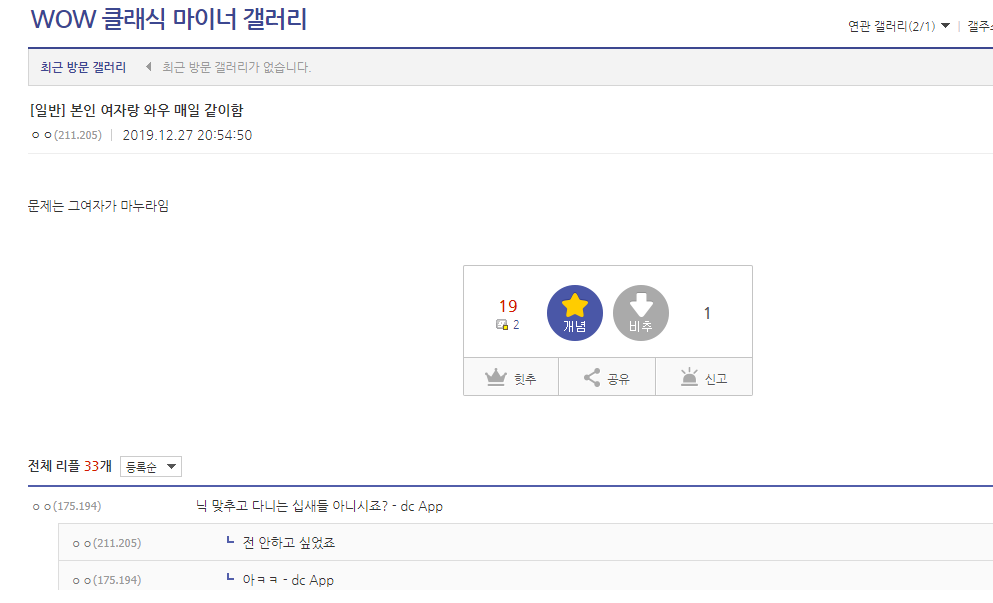
Task: Click the 전체 리플 33개 comment count
Action: coord(70,466)
